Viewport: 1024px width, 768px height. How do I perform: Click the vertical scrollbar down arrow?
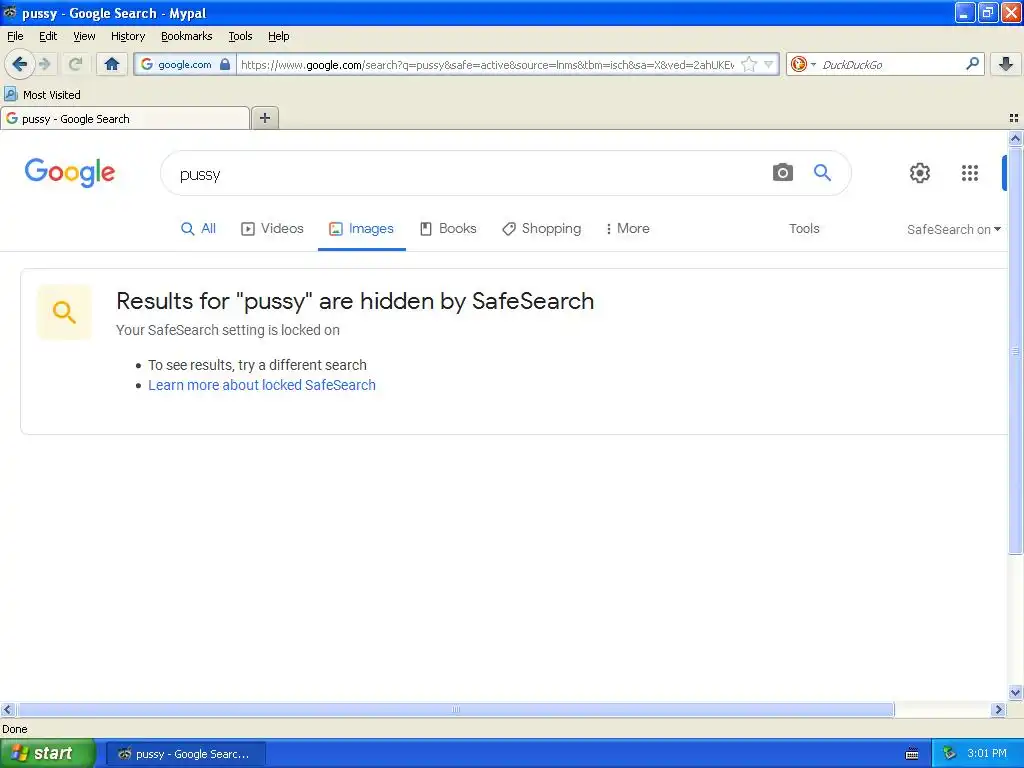pos(1015,693)
